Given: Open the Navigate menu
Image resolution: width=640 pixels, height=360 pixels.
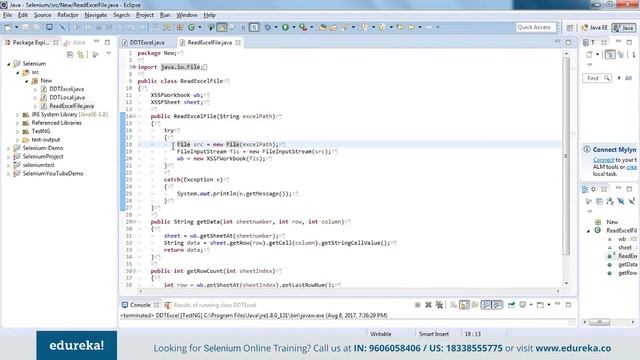Looking at the screenshot, I should pos(96,15).
